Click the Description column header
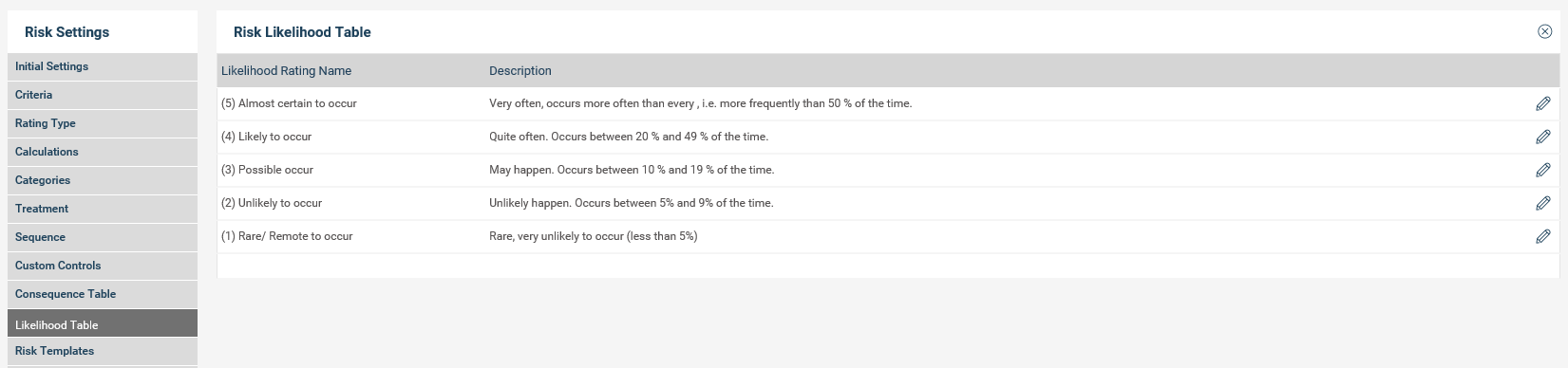This screenshot has width=1568, height=368. (x=520, y=71)
